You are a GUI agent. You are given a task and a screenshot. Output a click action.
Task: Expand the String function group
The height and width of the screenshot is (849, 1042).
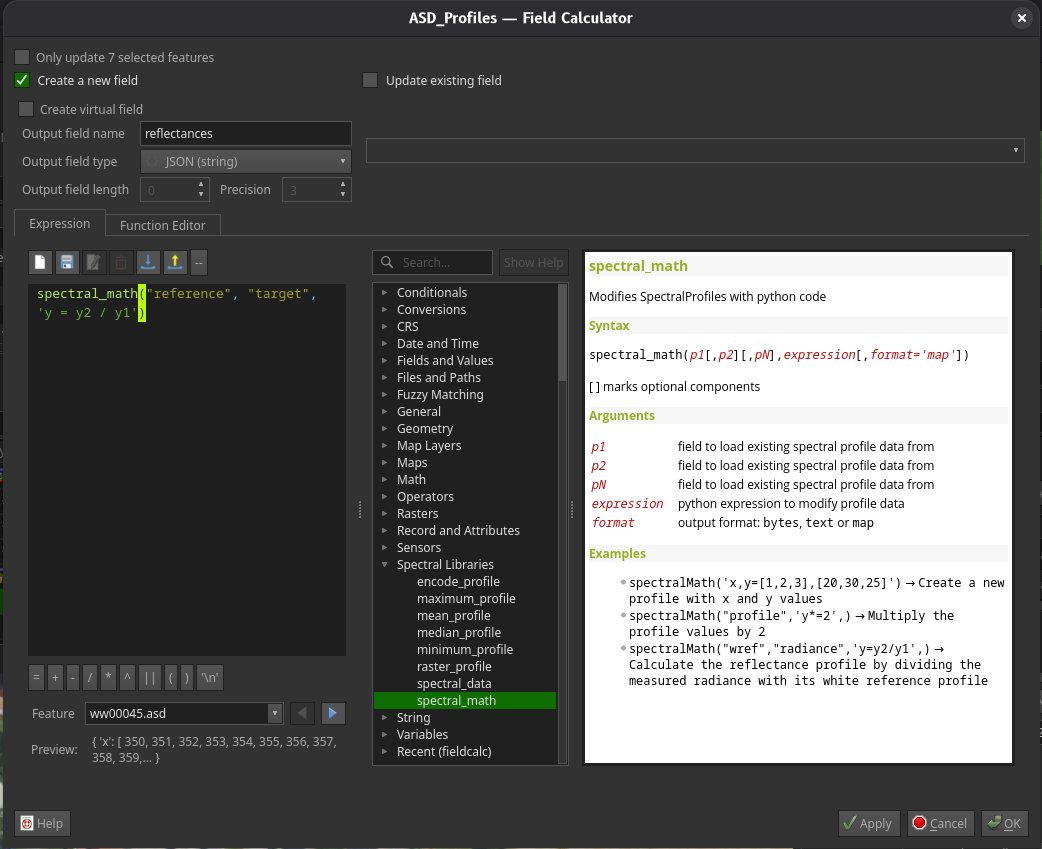pos(384,717)
